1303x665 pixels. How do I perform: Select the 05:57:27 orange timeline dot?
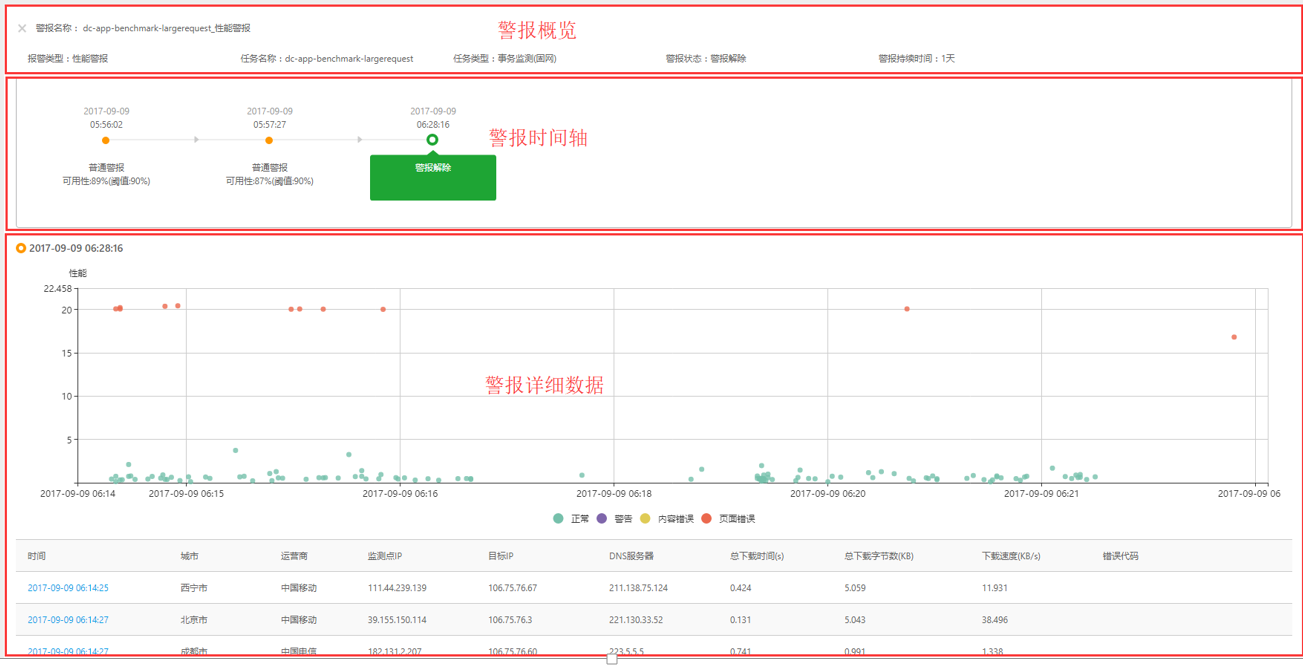[269, 141]
